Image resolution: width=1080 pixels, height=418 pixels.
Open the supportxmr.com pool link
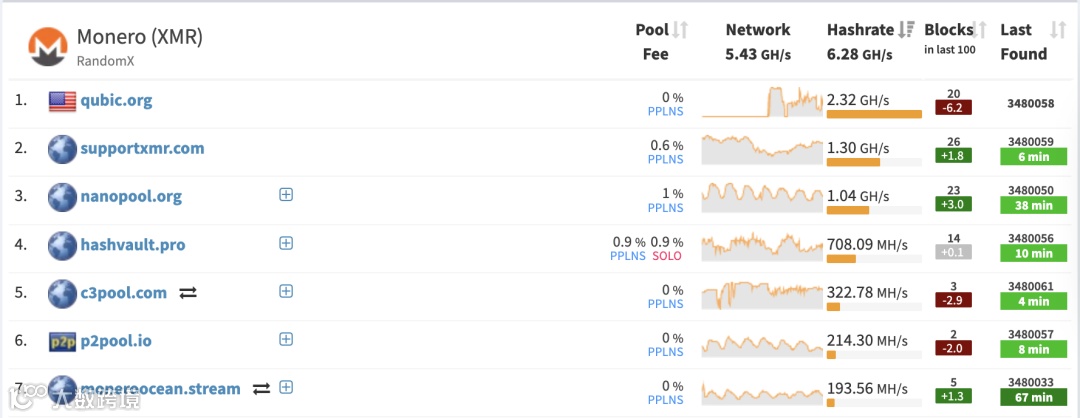pos(142,148)
